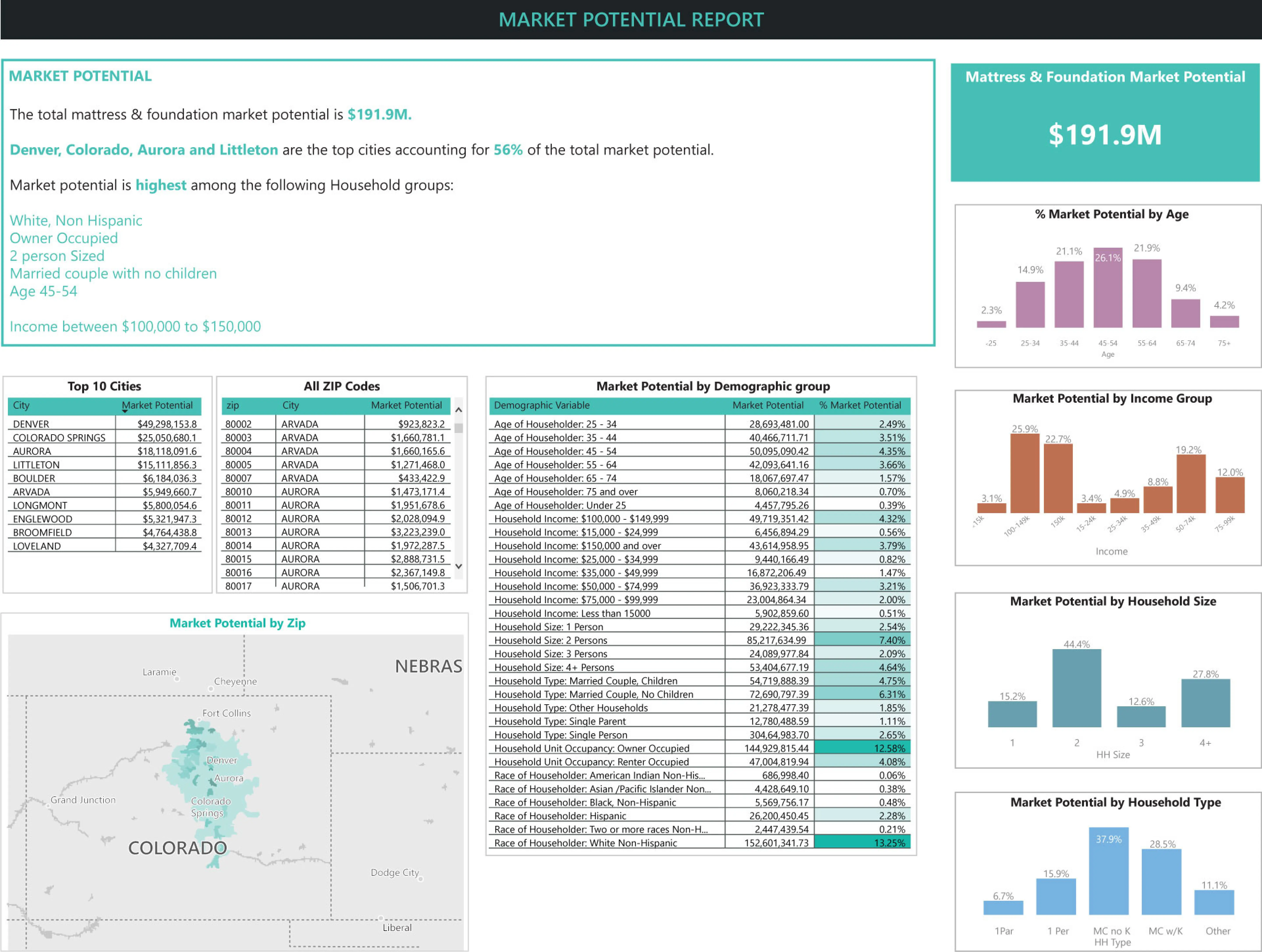Click the 25-34 age bar showing 14.9%

click(1030, 305)
